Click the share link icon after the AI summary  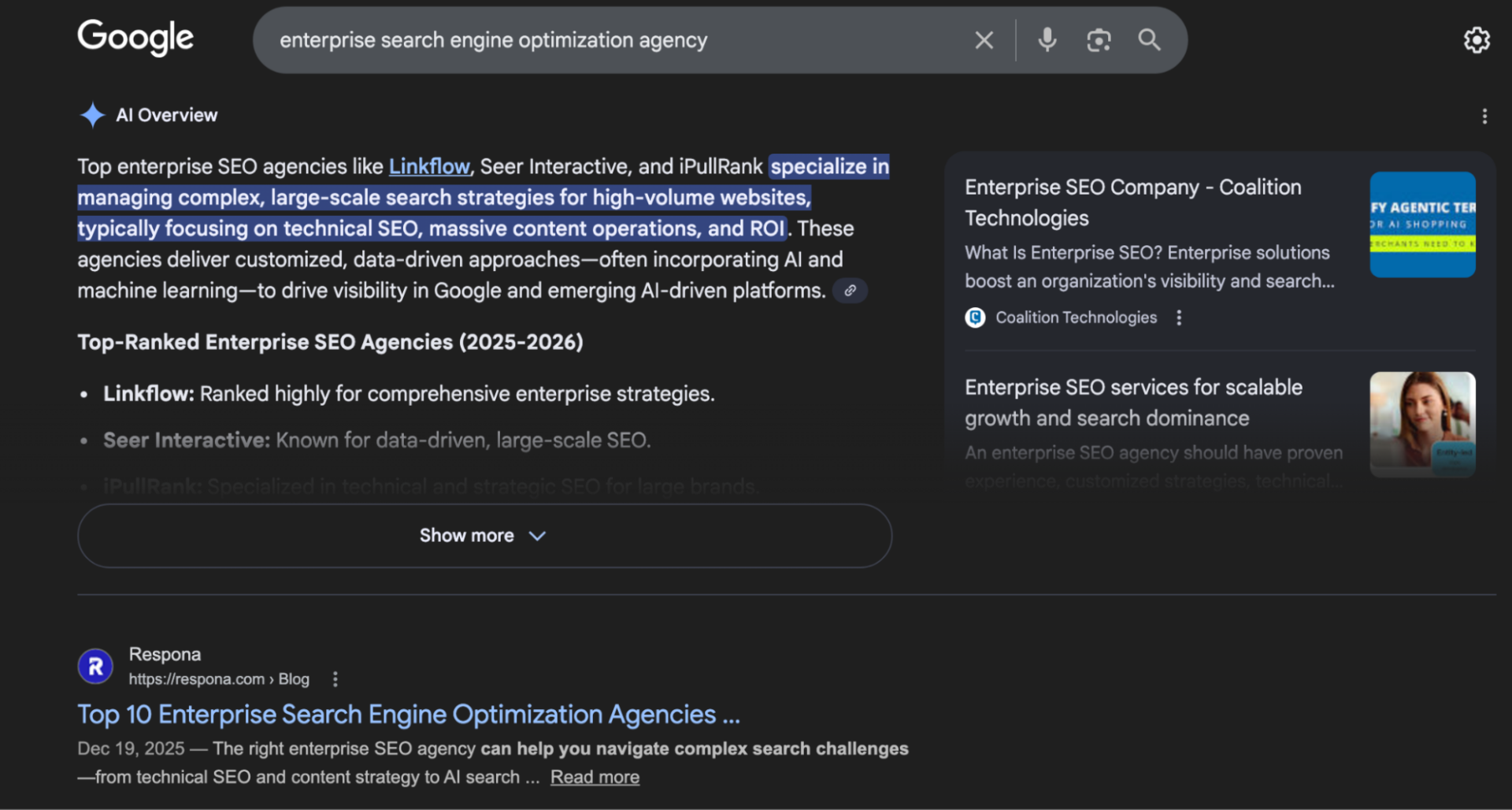click(850, 290)
